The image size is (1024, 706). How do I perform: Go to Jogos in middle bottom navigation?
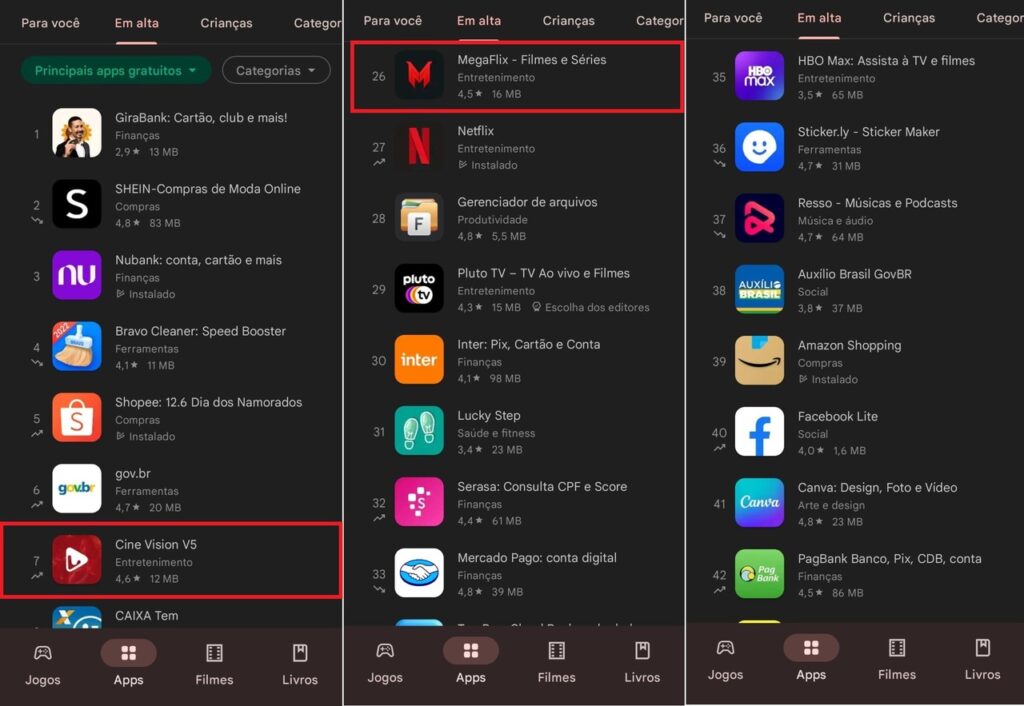[385, 662]
